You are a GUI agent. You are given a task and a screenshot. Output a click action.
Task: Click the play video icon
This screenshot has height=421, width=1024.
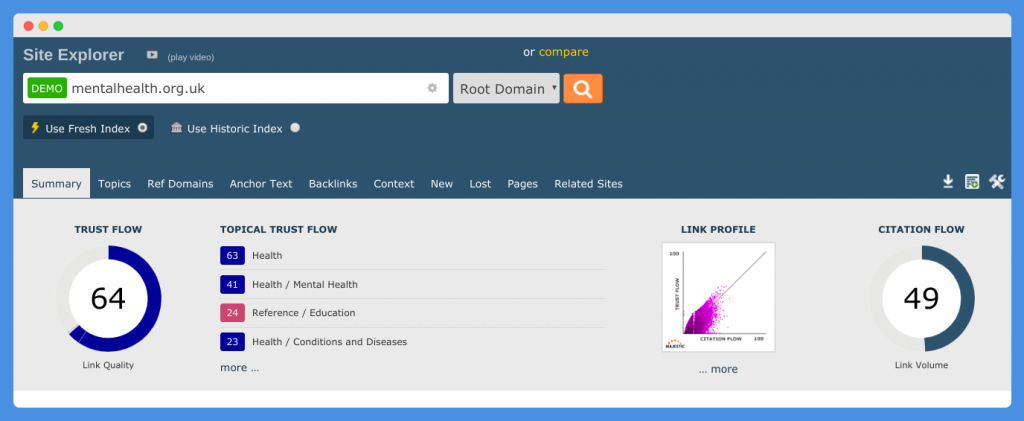152,55
